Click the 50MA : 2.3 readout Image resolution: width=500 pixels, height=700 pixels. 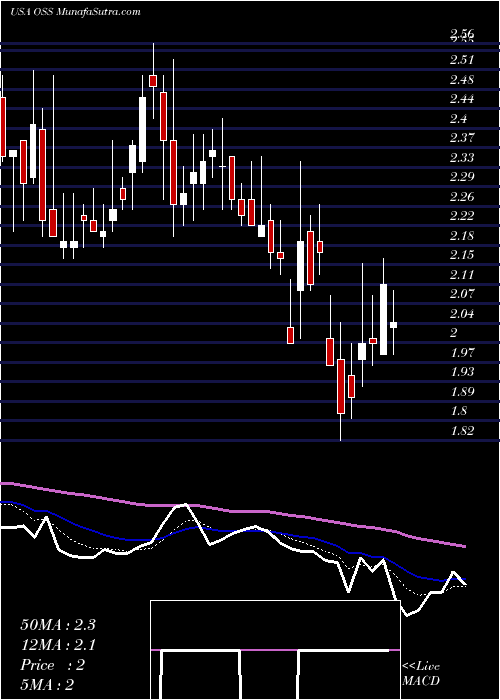[x=58, y=625]
